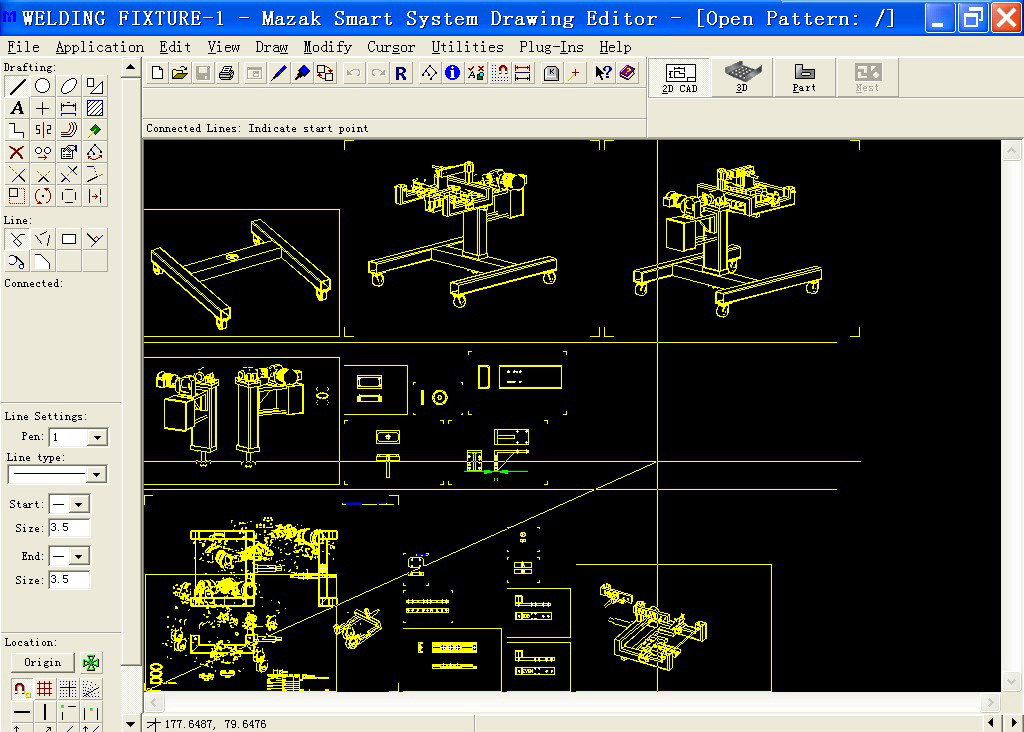Select the Rotate tool with red circular arrows
The image size is (1024, 732).
(42, 196)
